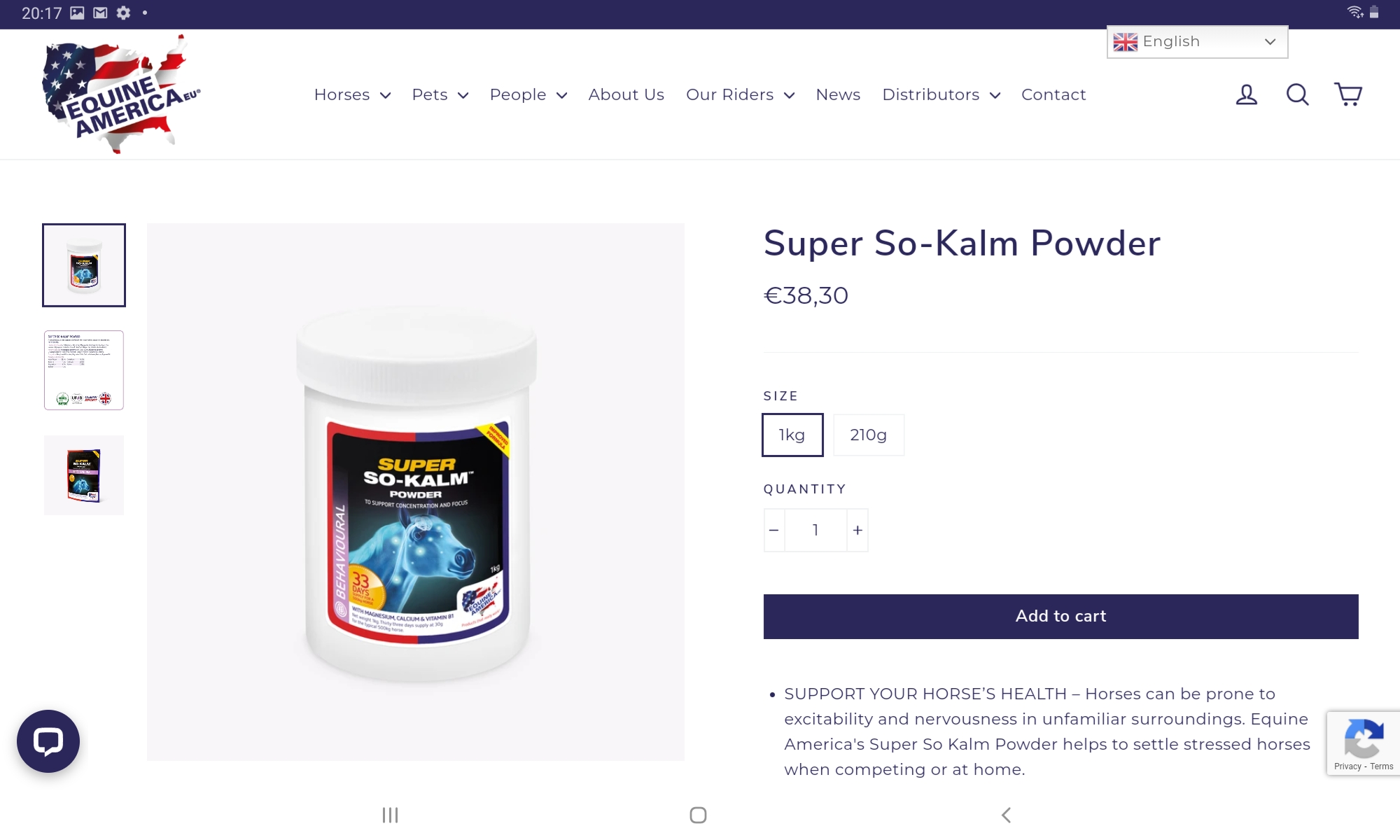Open the English language dropdown
Viewport: 1400px width, 840px height.
pyautogui.click(x=1197, y=42)
